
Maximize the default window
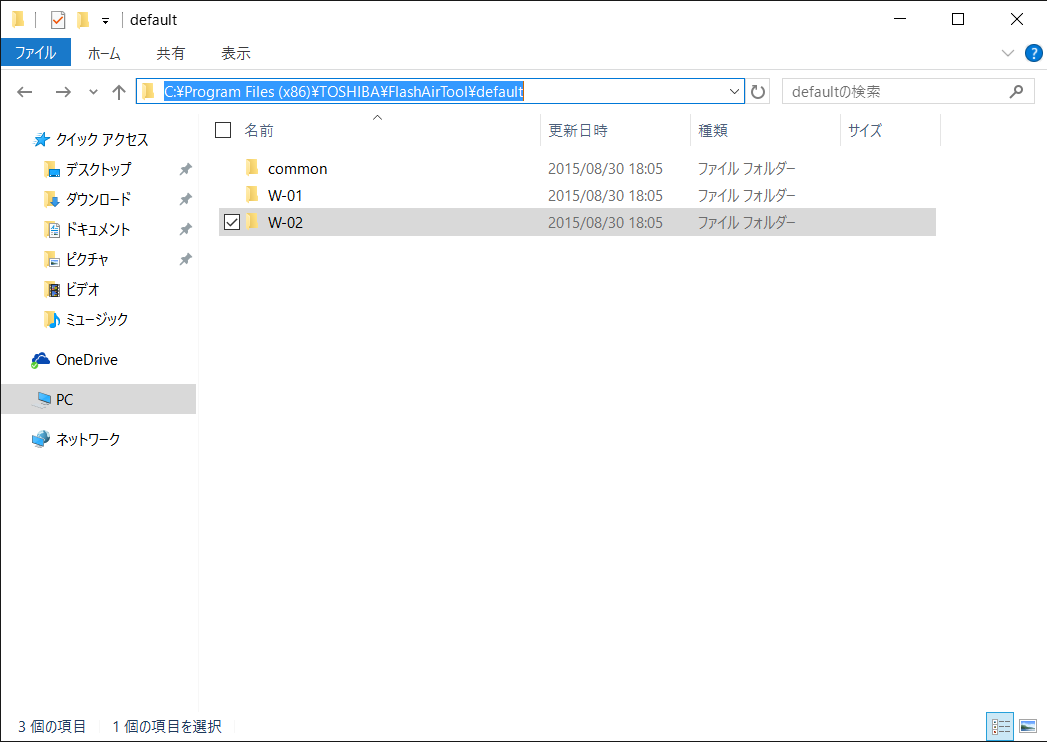point(958,19)
